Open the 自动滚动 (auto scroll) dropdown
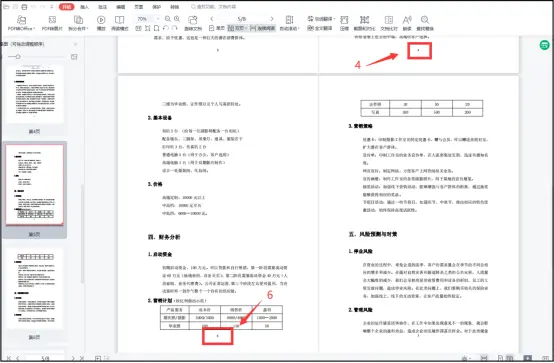The height and width of the screenshot is (363, 554). click(289, 23)
